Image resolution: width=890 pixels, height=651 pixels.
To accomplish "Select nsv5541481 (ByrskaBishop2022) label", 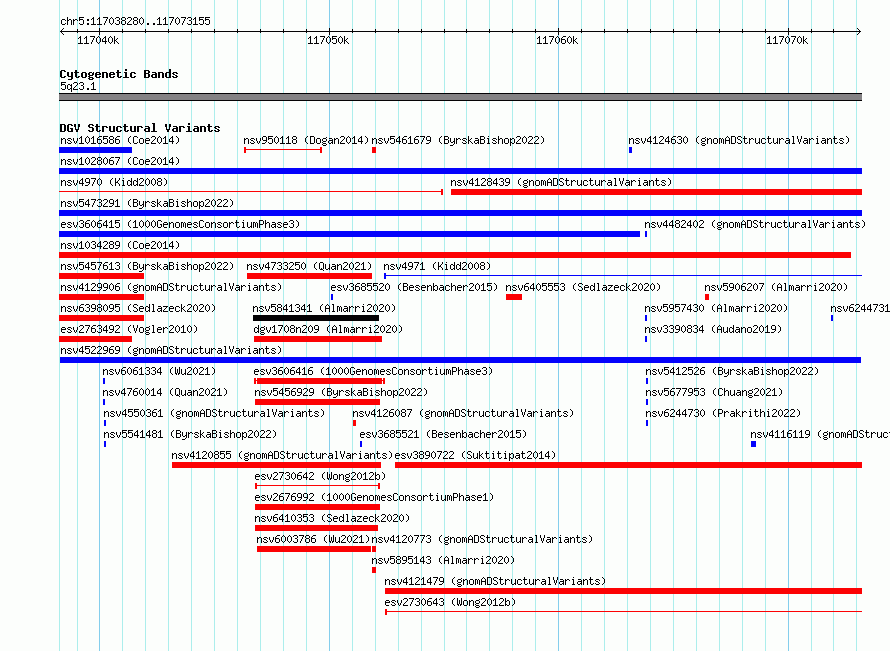I will coord(190,434).
